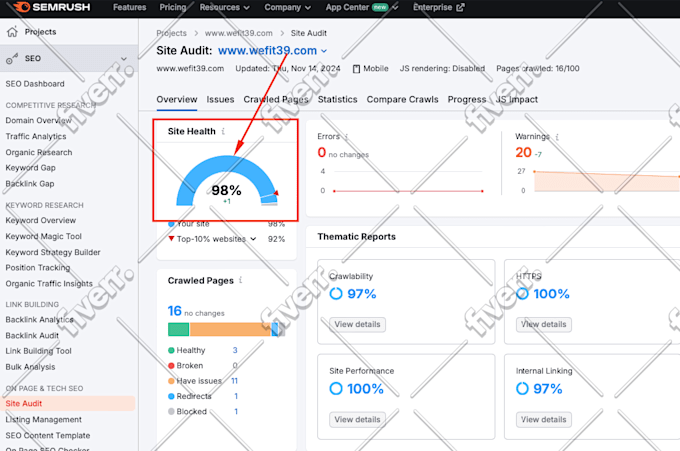Click the Mobile device icon
Viewport: 680px width, 451px height.
coord(356,69)
